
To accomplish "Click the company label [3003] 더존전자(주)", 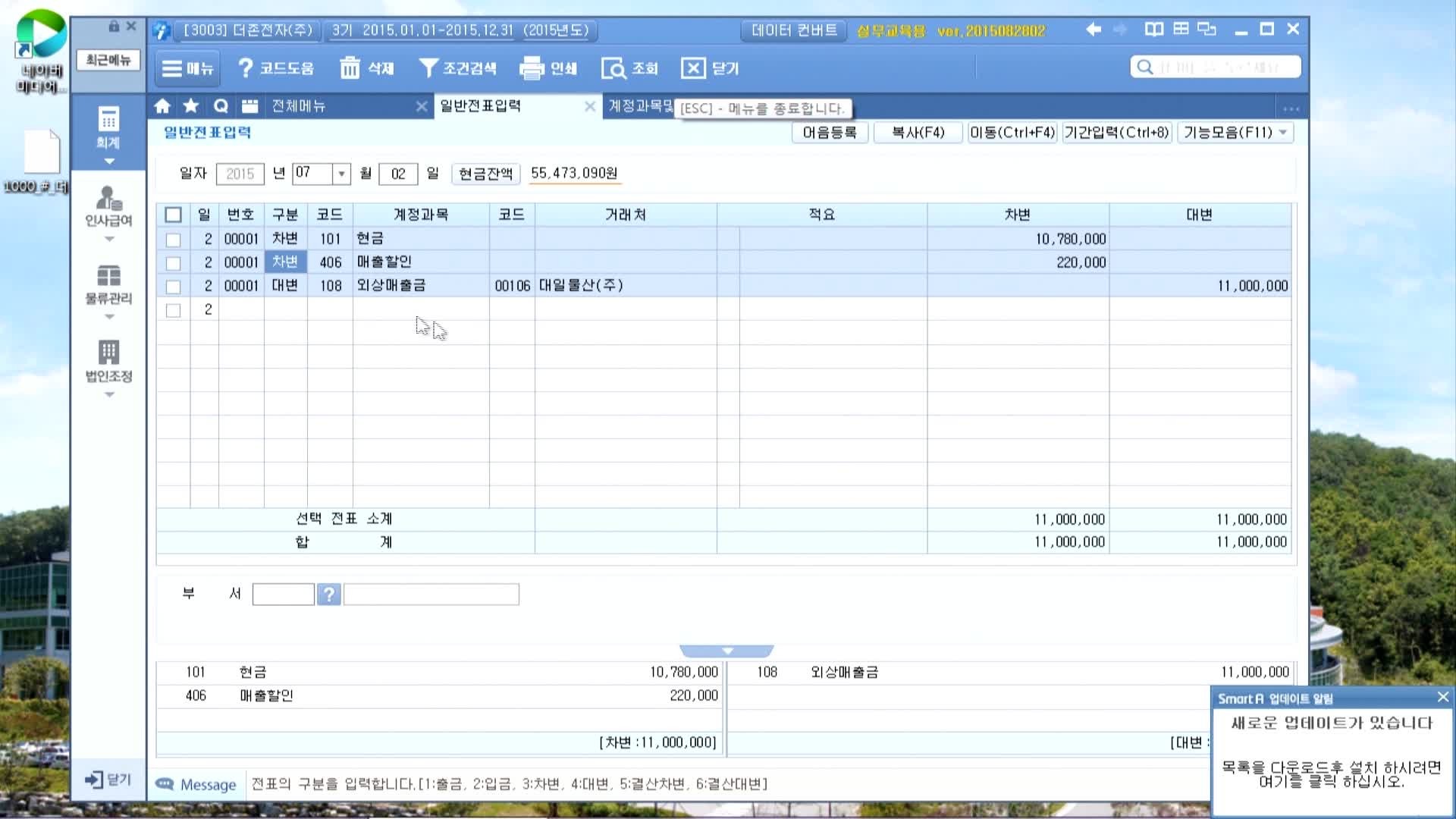I will point(248,30).
